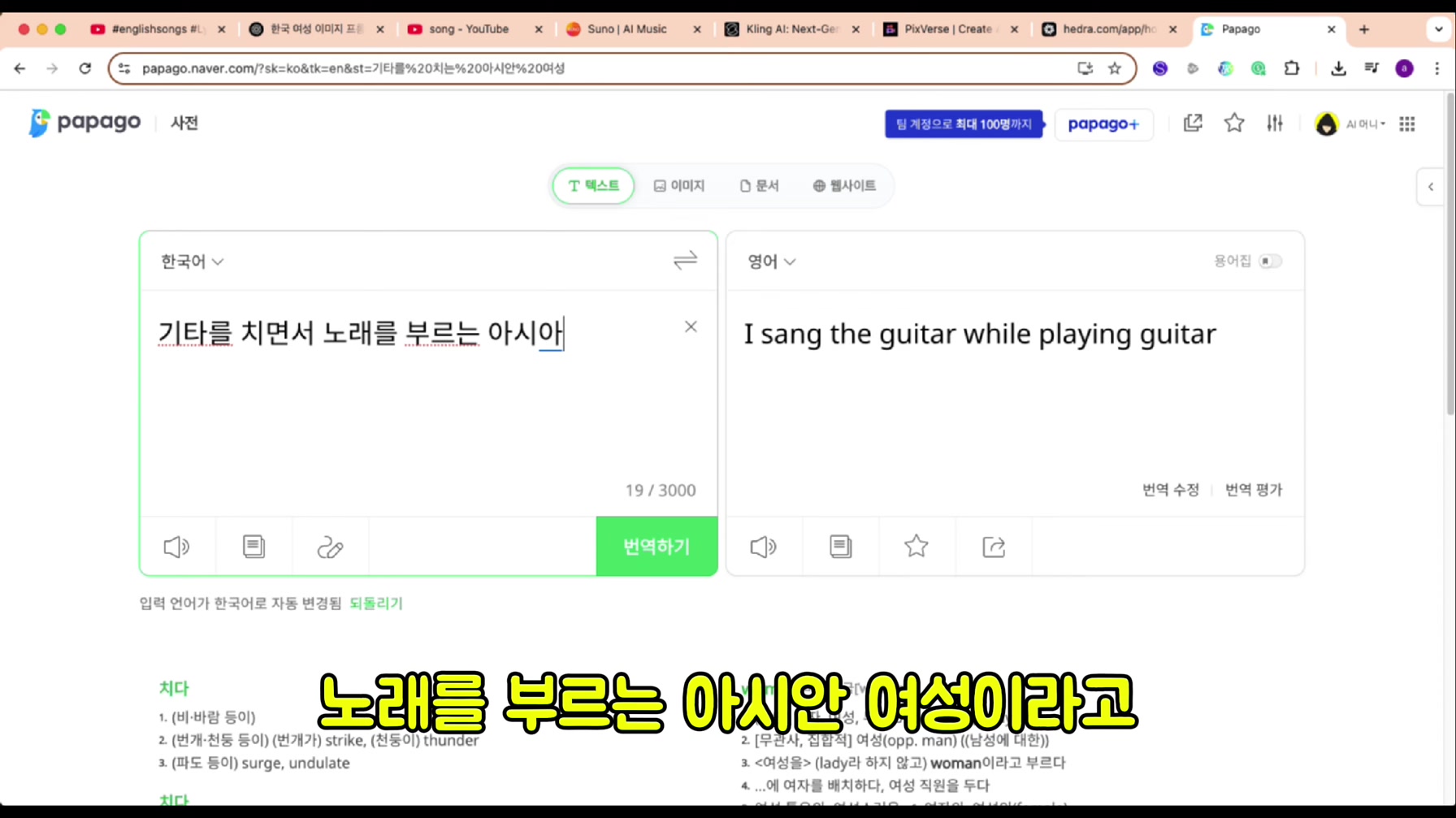Screen dimensions: 1456x818
Task: Click 번역 평가 link
Action: [1253, 489]
